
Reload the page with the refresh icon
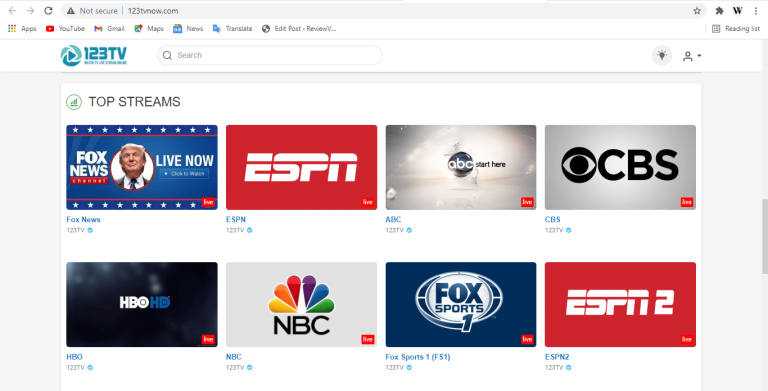48,11
